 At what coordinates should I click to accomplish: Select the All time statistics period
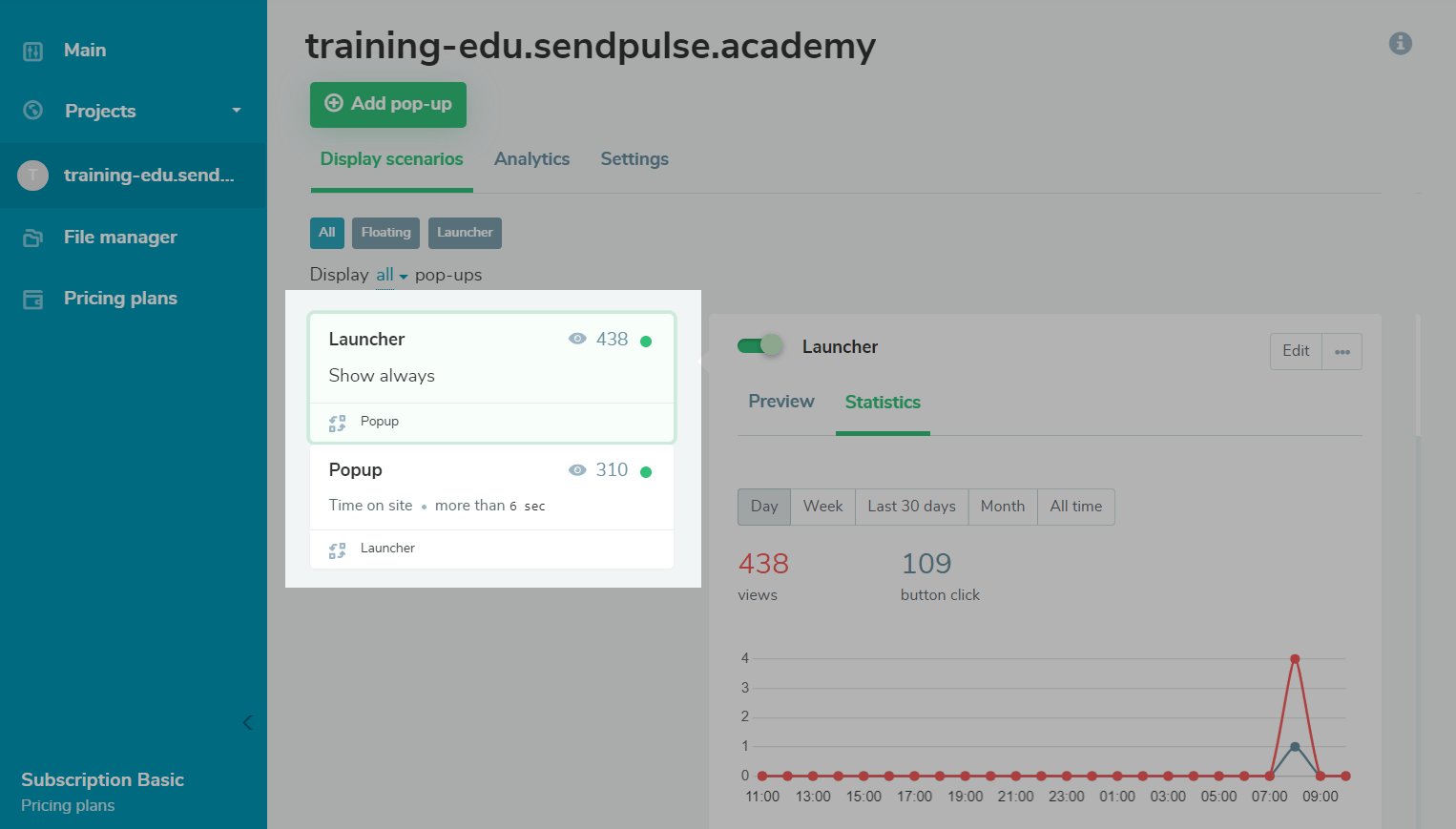[1075, 507]
